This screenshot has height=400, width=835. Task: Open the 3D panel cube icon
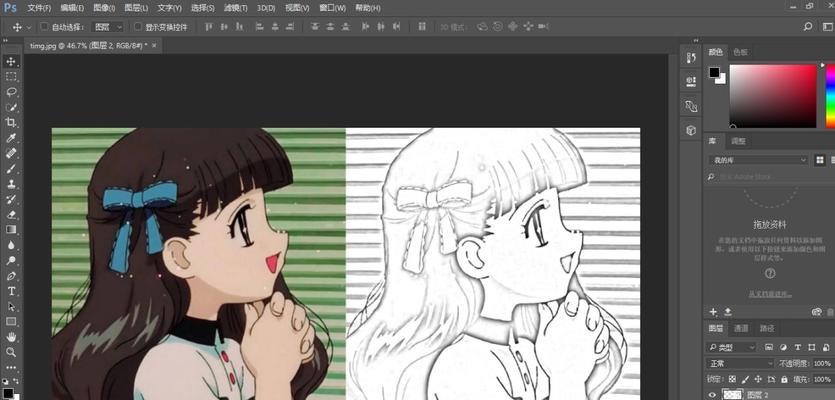point(691,130)
